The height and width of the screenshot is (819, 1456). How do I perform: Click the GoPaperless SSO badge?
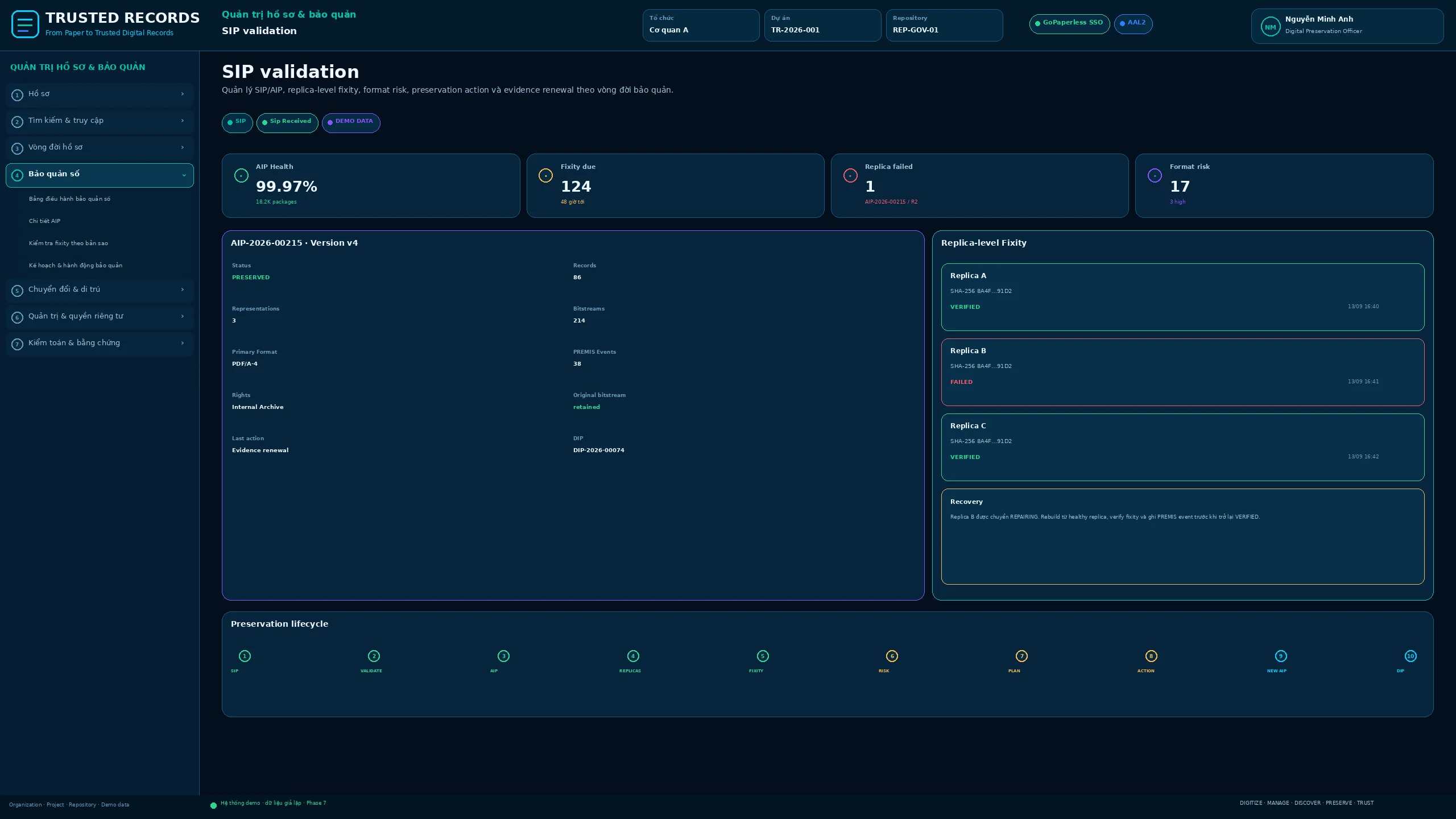[1069, 23]
